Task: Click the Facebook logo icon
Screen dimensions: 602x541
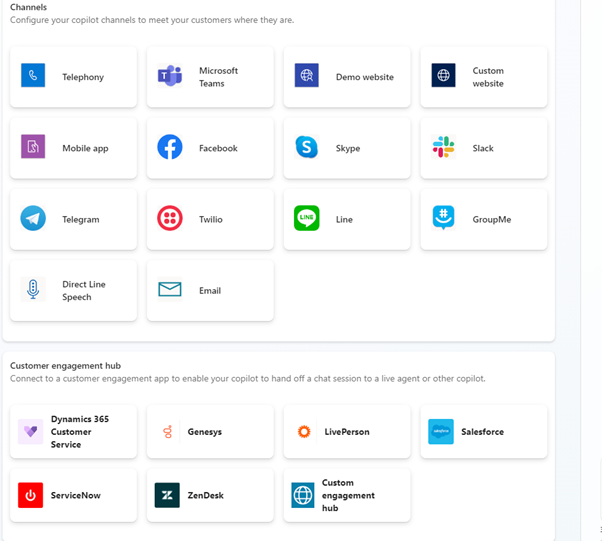Action: [x=170, y=147]
